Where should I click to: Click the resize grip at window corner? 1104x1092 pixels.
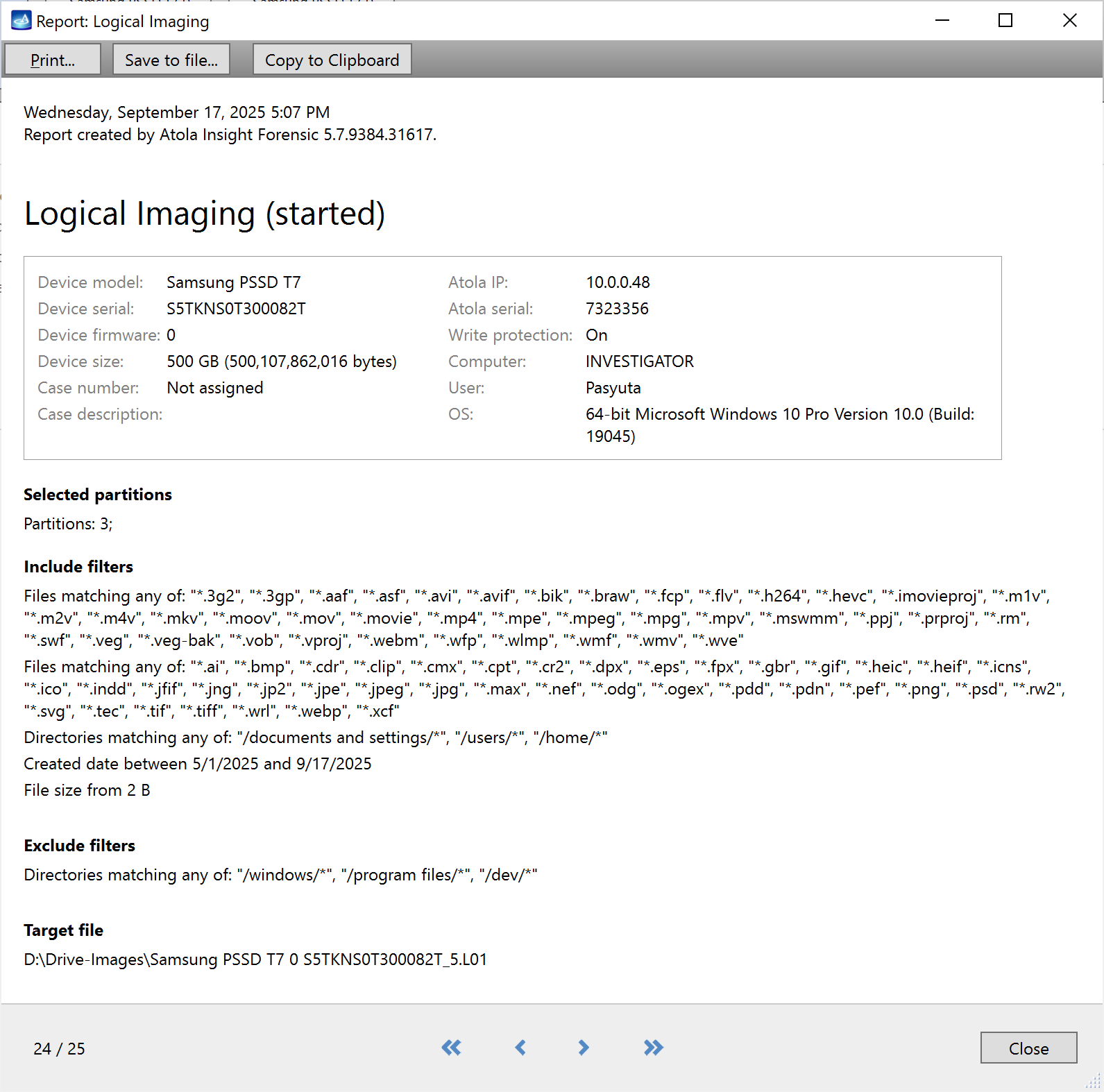coord(1094,1082)
